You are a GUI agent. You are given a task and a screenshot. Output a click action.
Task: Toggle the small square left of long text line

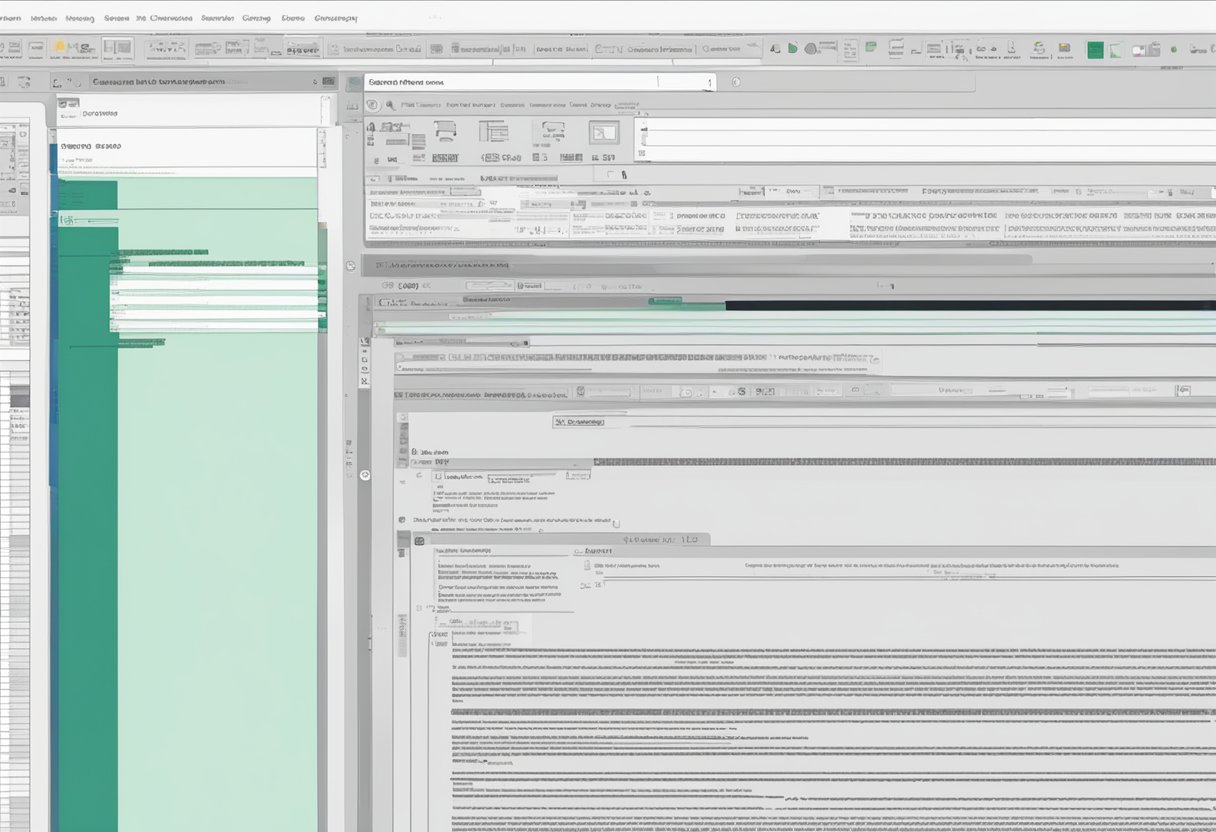[x=402, y=520]
